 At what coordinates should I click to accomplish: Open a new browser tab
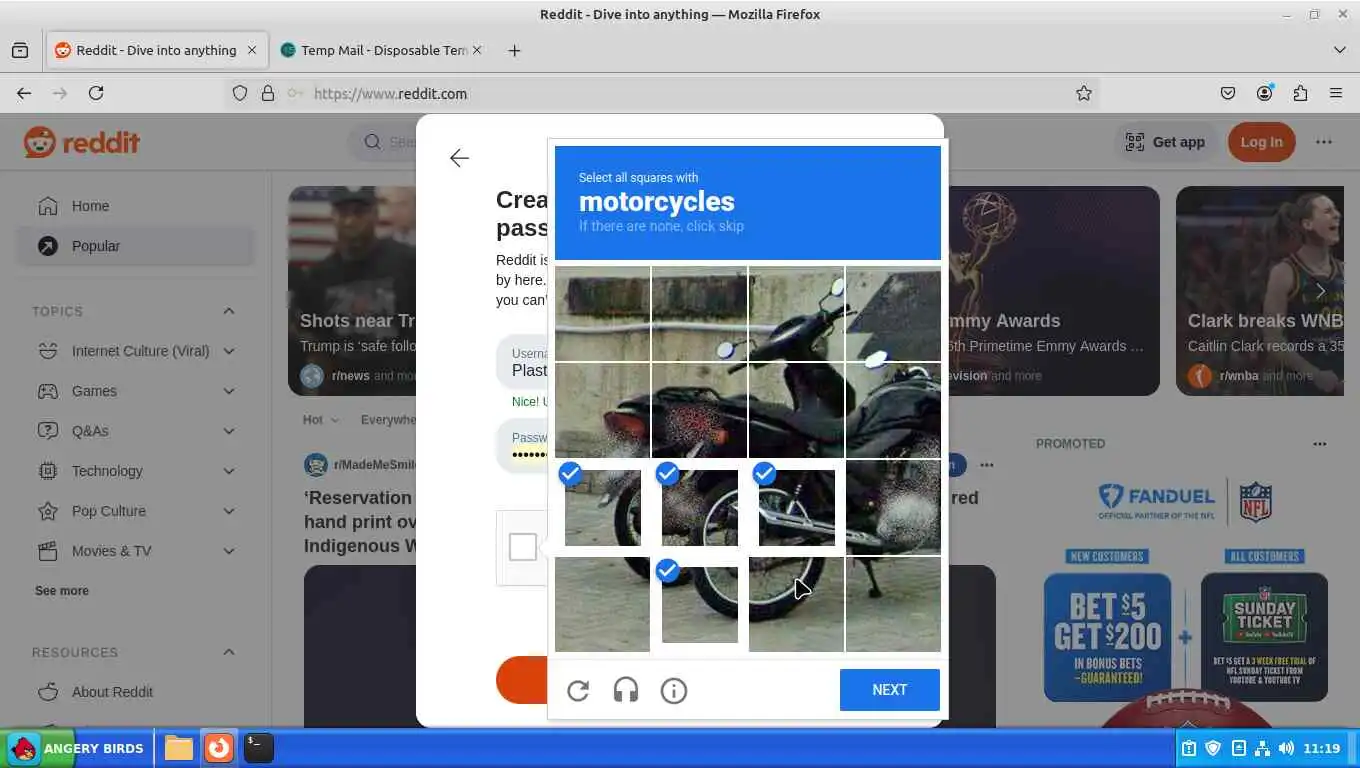click(514, 50)
